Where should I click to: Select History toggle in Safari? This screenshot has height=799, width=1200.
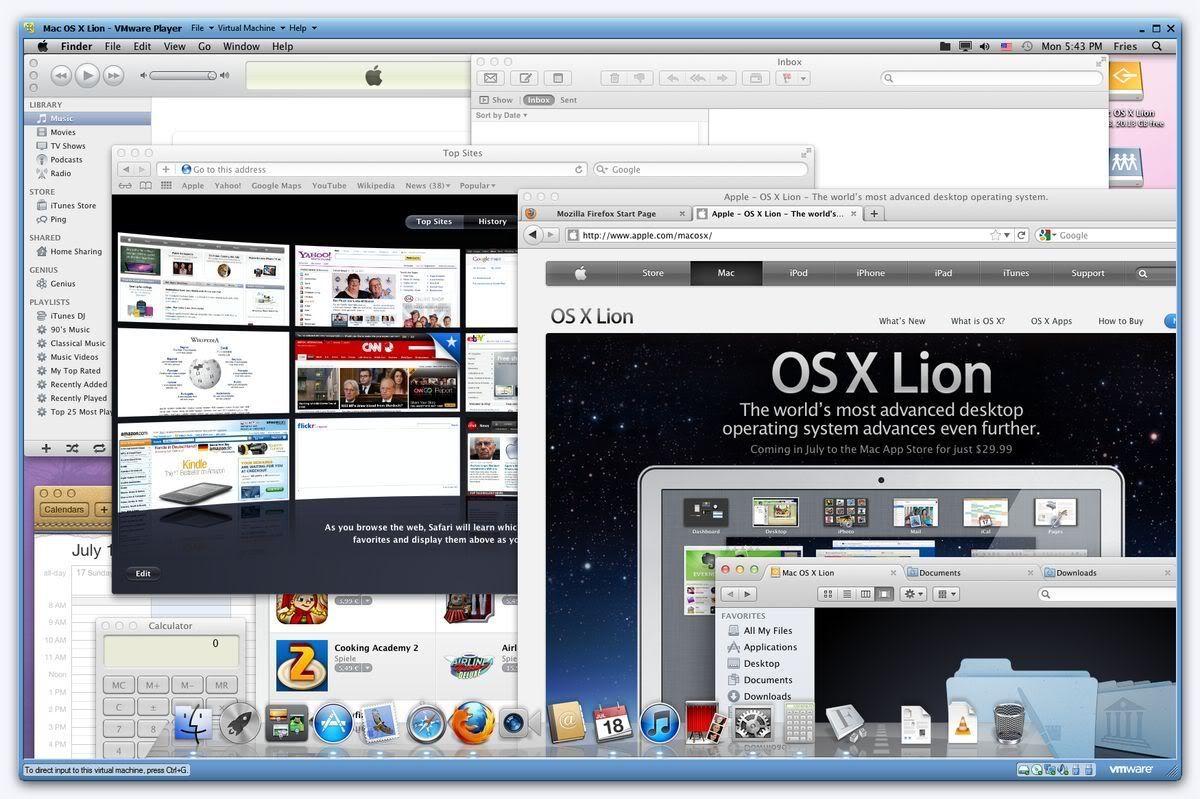492,222
